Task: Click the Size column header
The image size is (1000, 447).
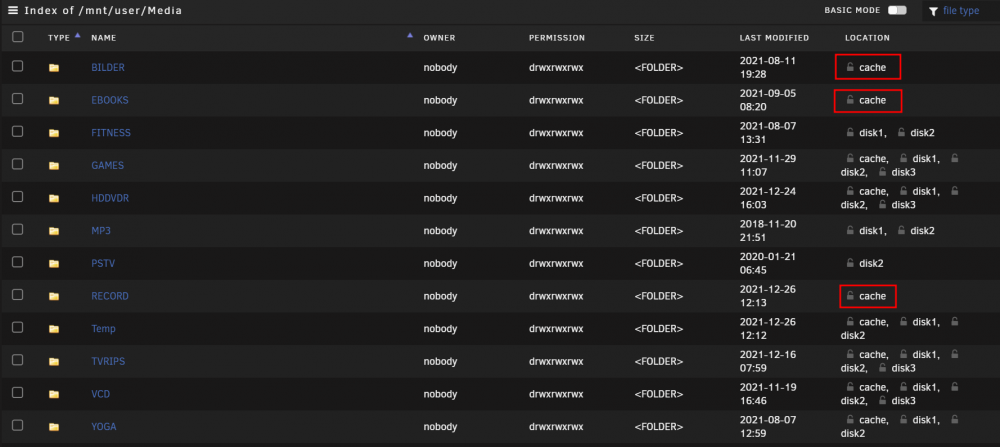Action: (644, 38)
